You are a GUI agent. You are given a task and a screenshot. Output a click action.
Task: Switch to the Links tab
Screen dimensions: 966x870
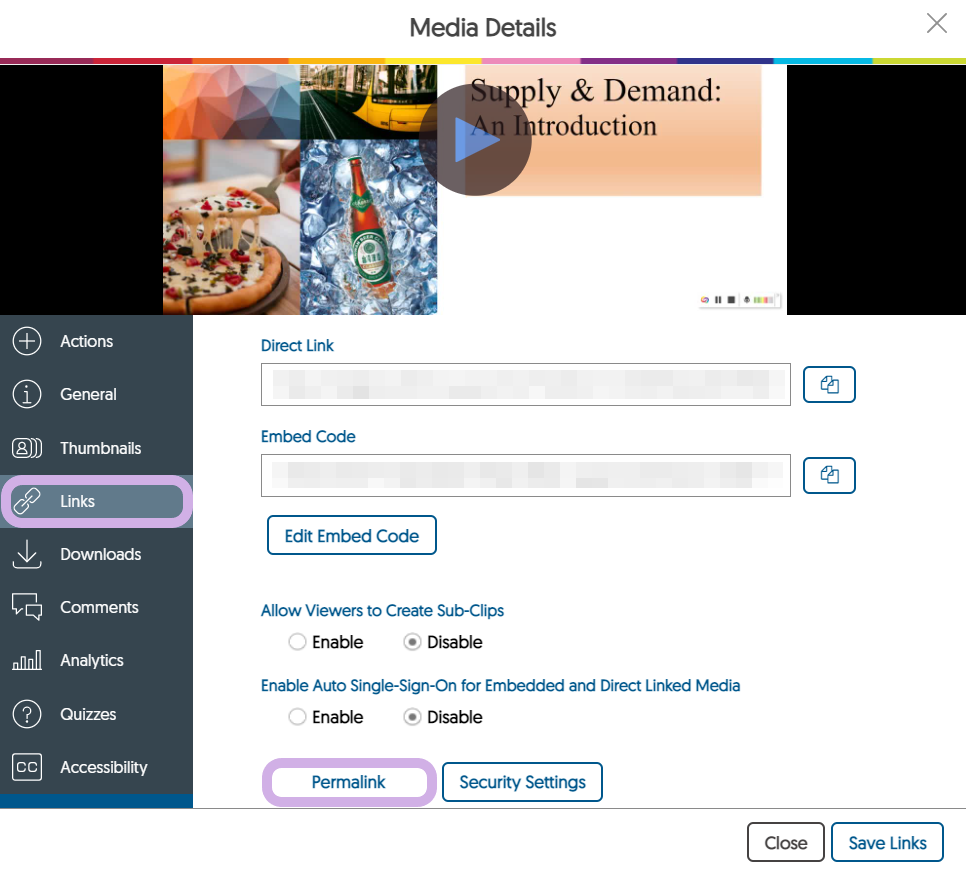[96, 501]
